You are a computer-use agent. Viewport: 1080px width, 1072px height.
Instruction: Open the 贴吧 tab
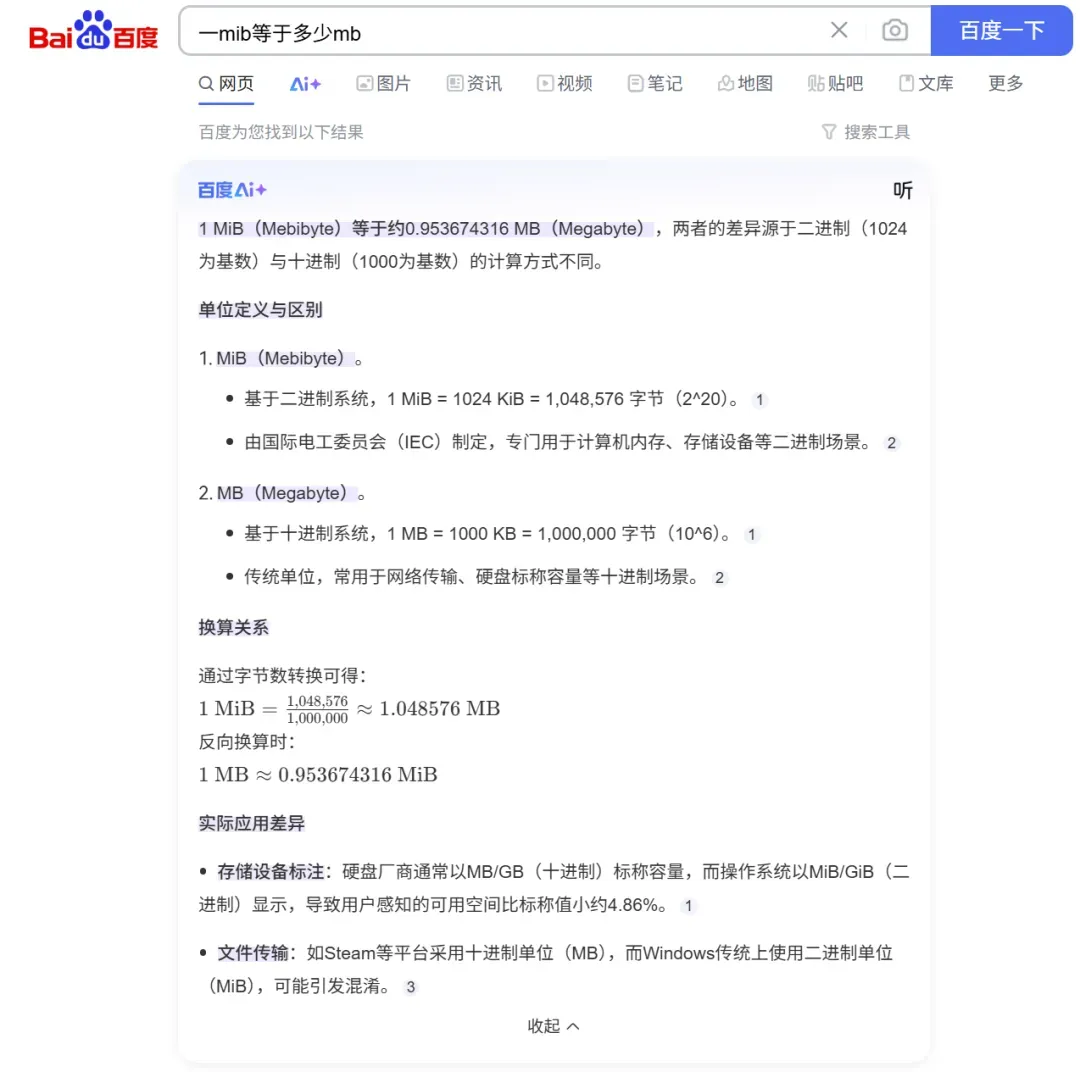835,84
